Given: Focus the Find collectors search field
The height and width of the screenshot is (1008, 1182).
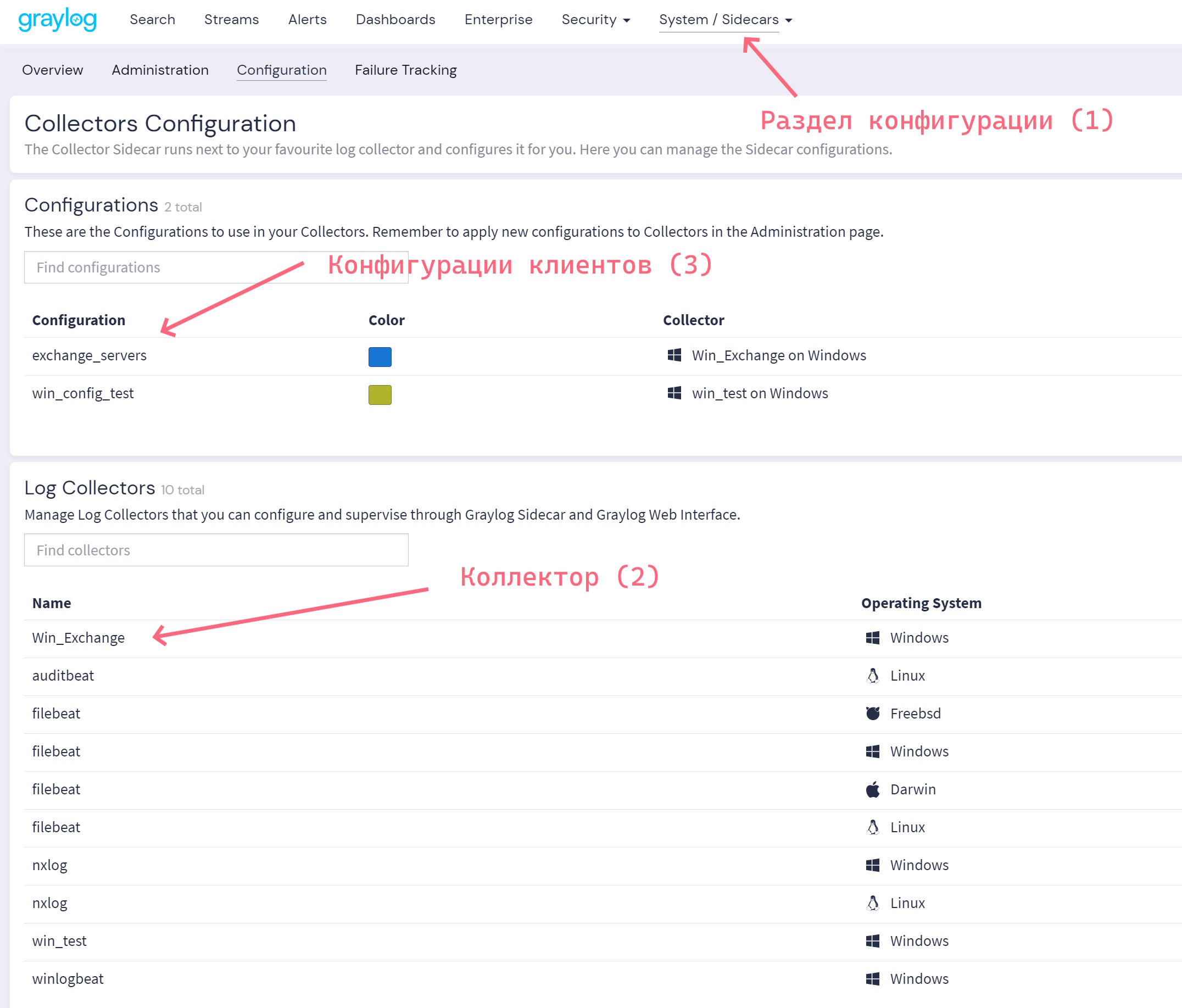Looking at the screenshot, I should tap(216, 550).
